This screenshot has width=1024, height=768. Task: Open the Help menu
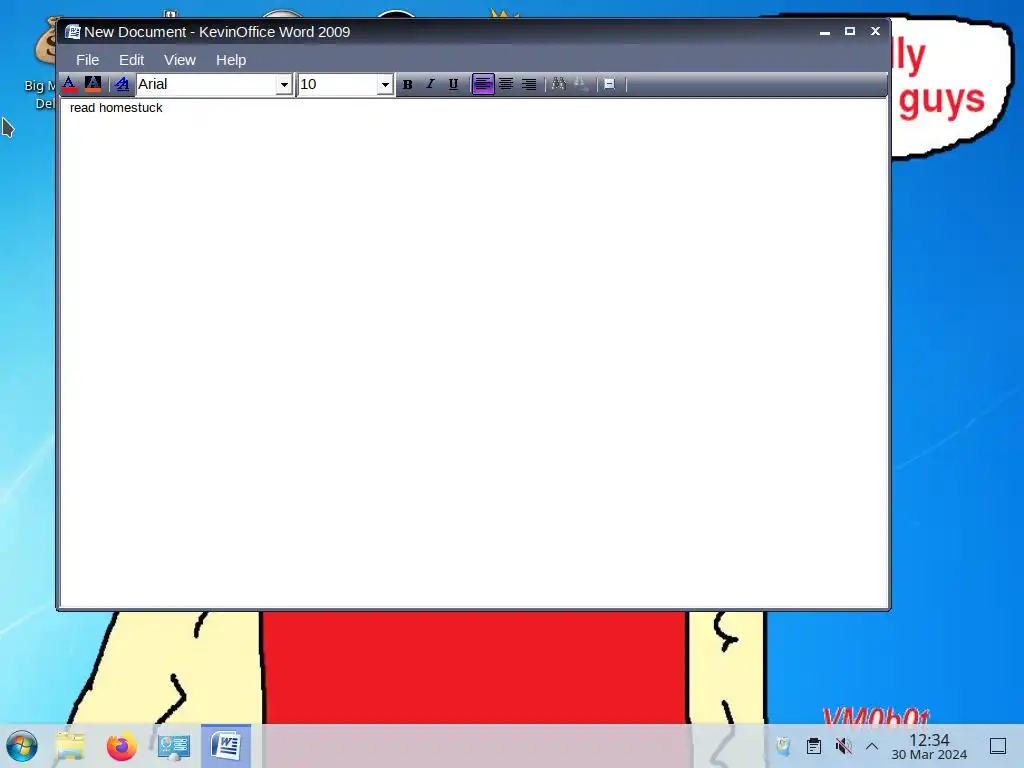231,60
